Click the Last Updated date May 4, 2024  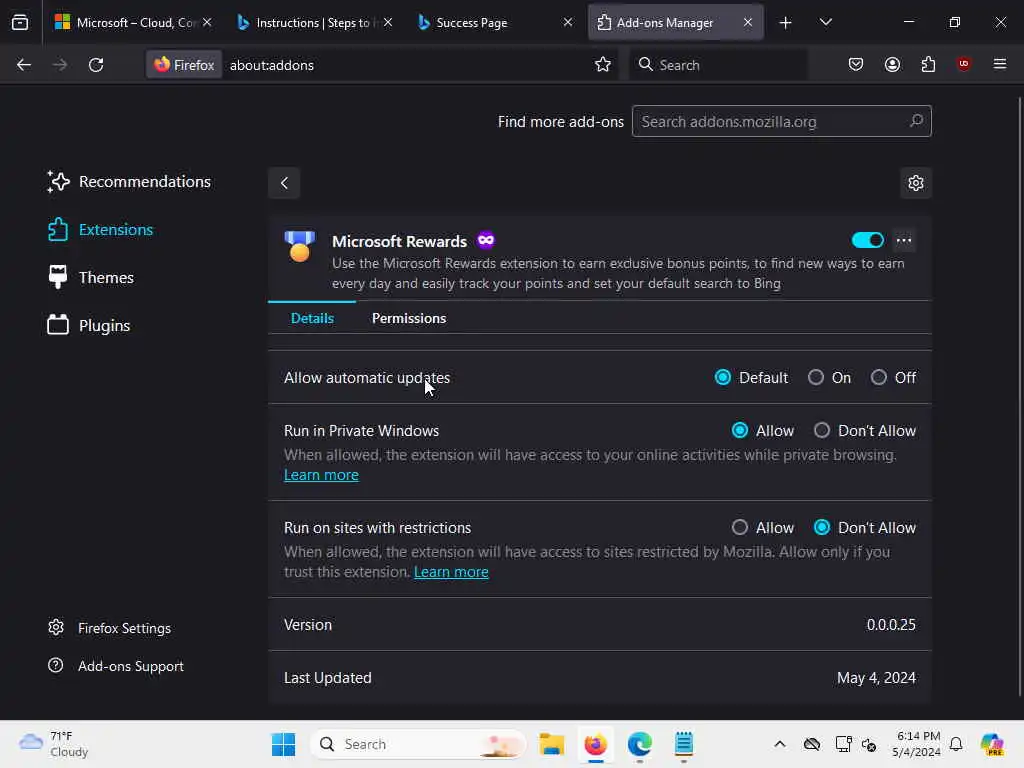tap(876, 677)
